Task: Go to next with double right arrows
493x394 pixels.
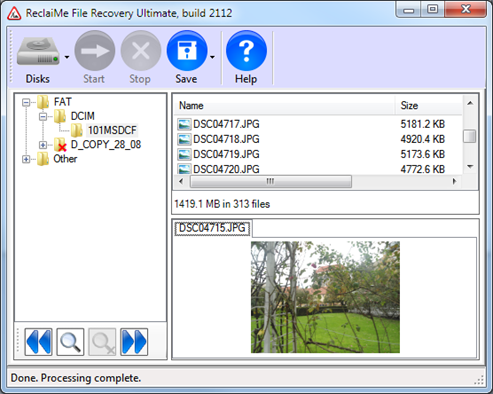Action: (134, 342)
